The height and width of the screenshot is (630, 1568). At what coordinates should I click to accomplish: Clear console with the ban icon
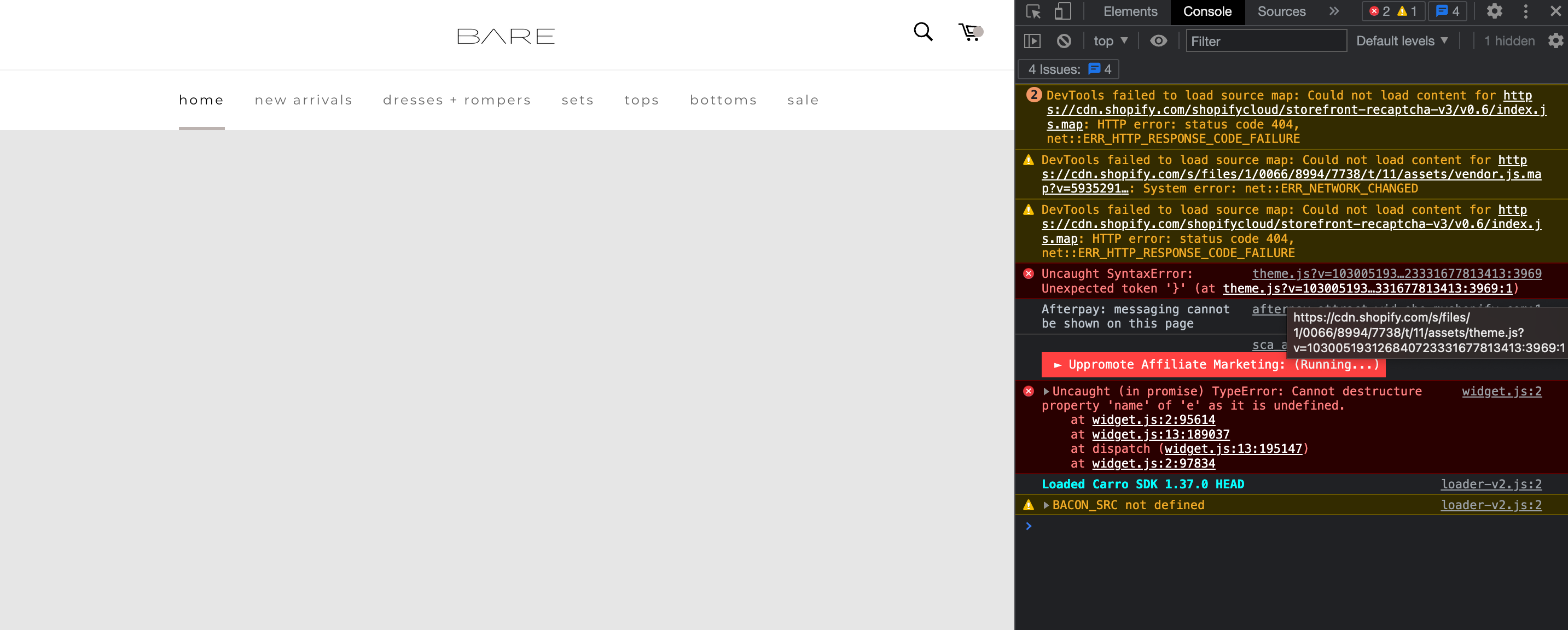coord(1064,41)
